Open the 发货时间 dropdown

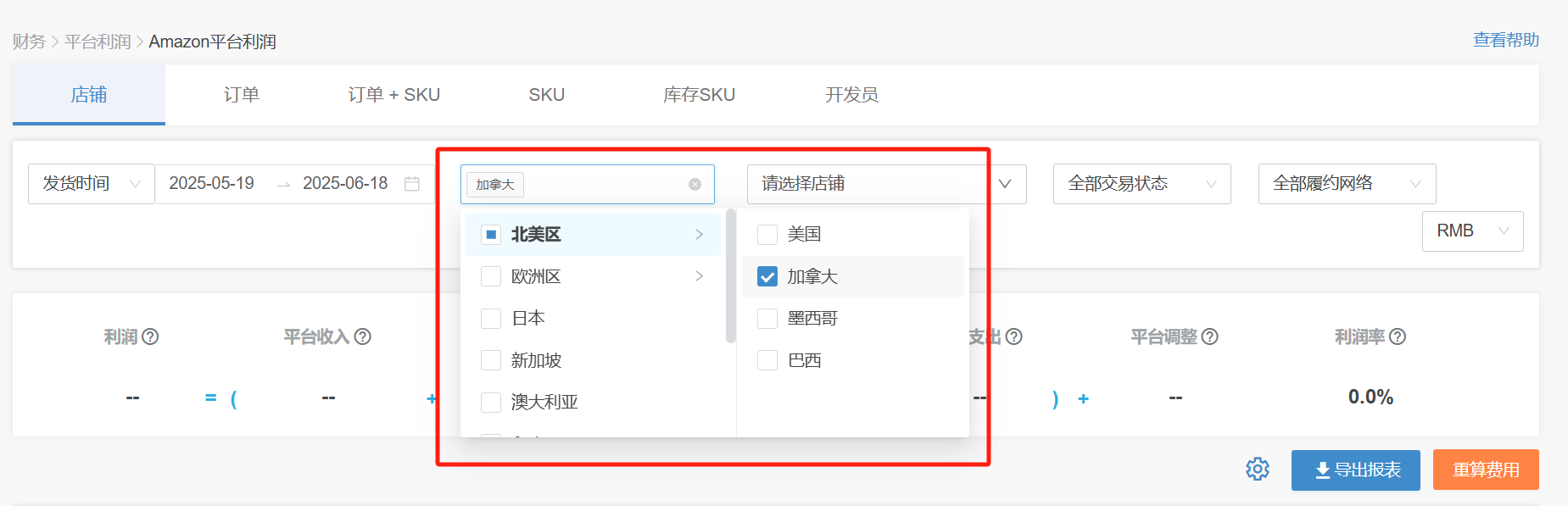tap(92, 184)
